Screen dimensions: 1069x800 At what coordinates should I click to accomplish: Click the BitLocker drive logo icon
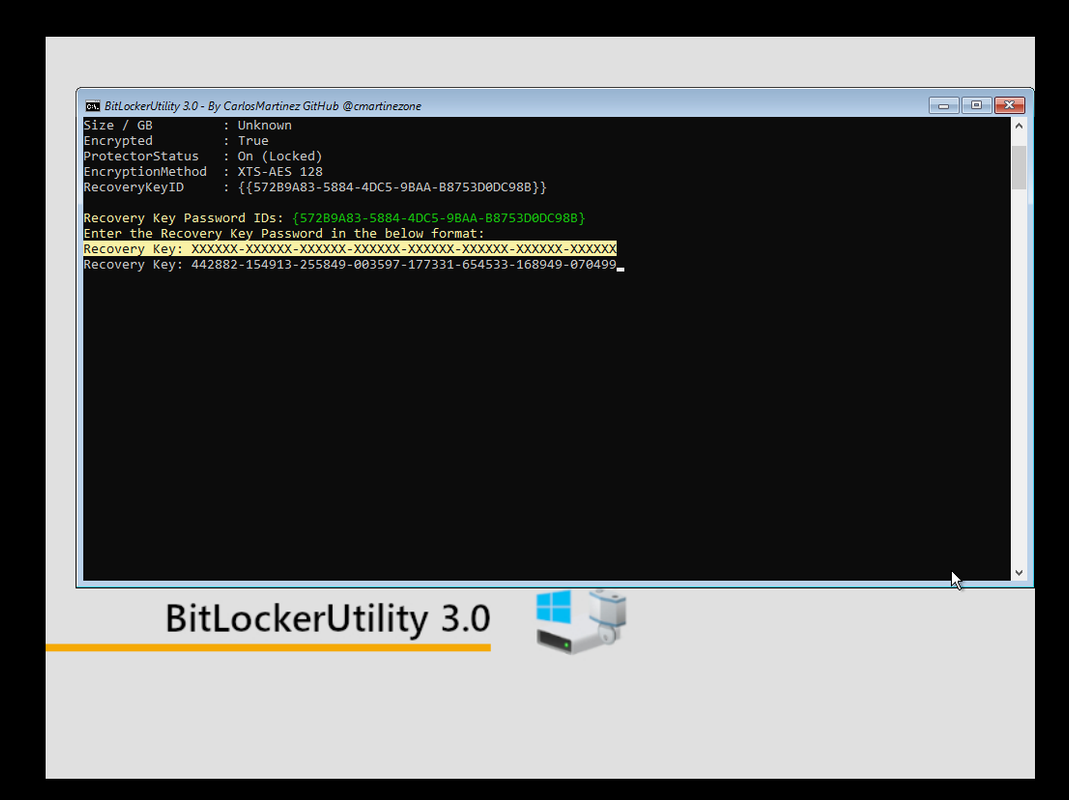tap(581, 621)
